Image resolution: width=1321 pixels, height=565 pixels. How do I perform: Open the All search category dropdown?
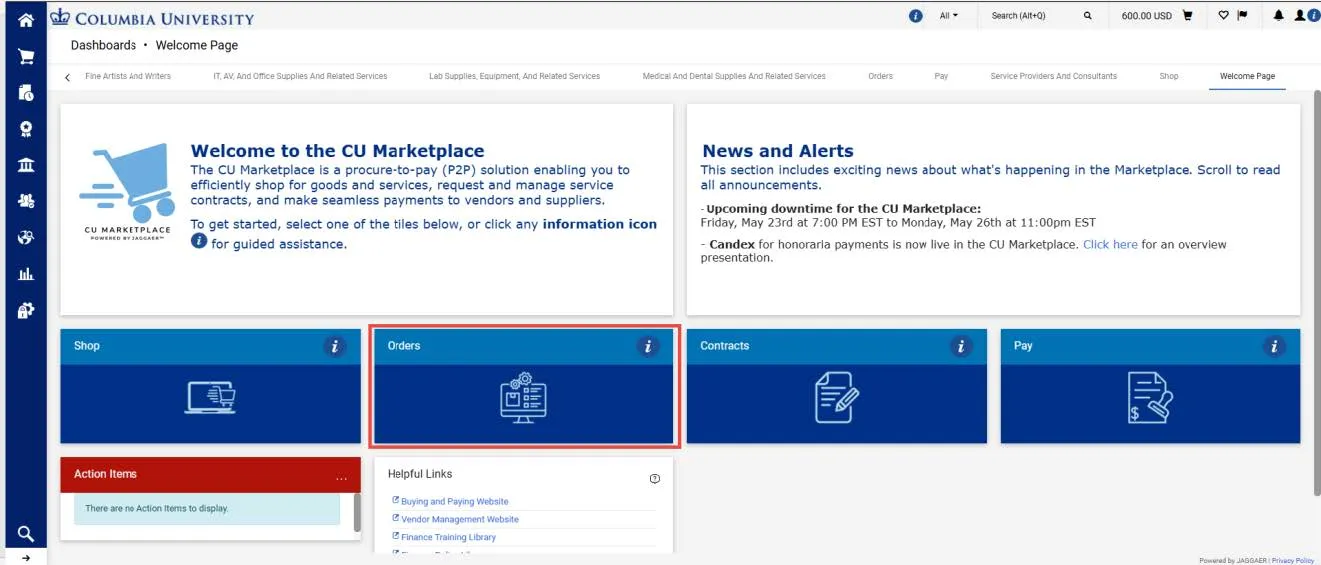click(949, 16)
